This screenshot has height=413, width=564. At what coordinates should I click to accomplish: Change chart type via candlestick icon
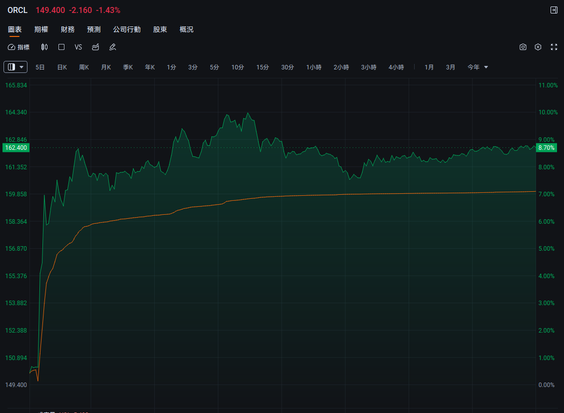pyautogui.click(x=44, y=47)
